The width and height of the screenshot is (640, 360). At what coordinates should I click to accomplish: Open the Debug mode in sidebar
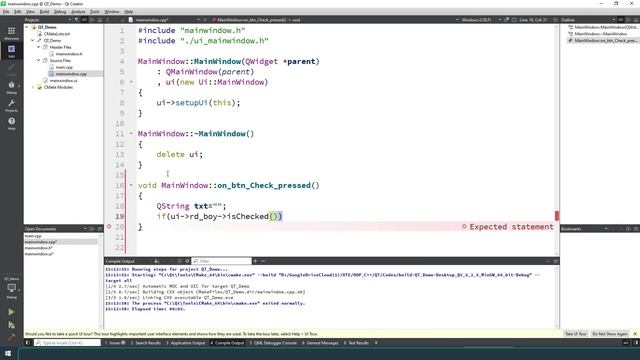point(11,87)
